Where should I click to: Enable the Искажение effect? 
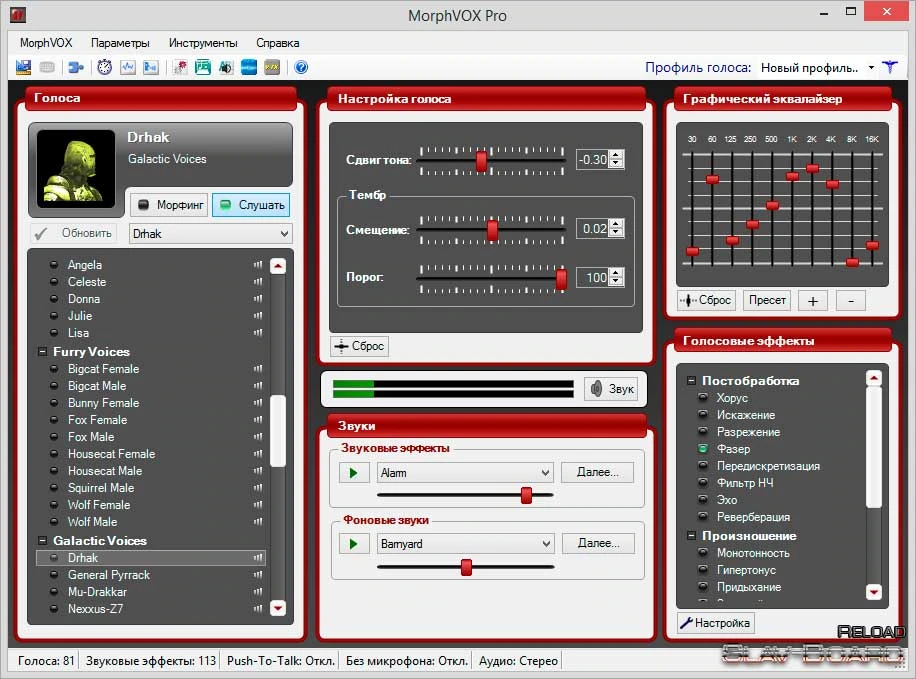(703, 415)
